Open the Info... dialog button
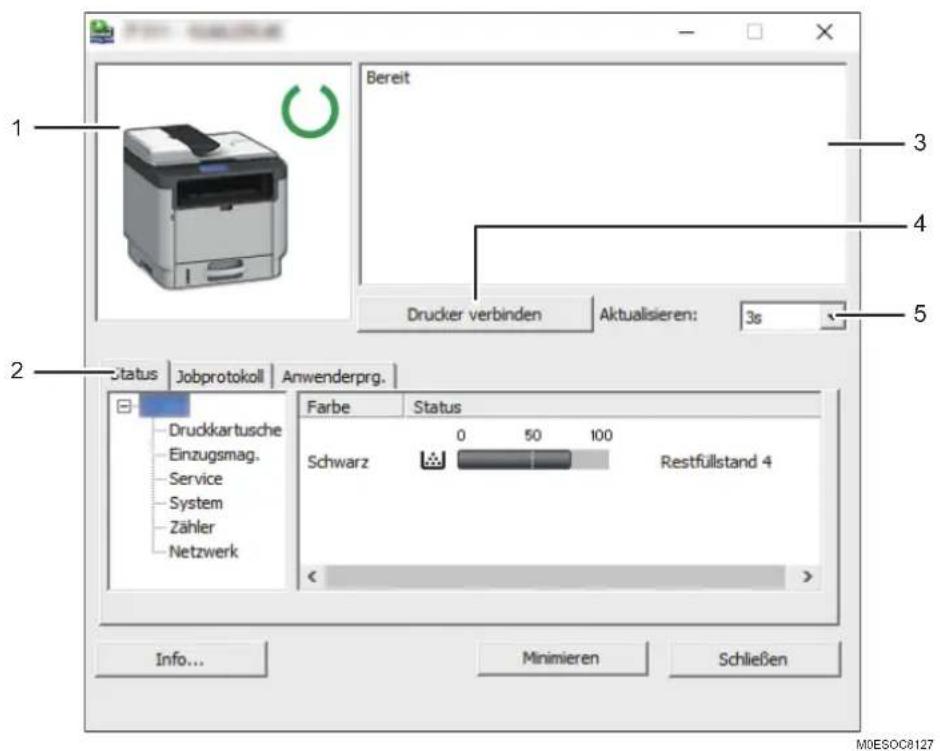 pyautogui.click(x=180, y=659)
